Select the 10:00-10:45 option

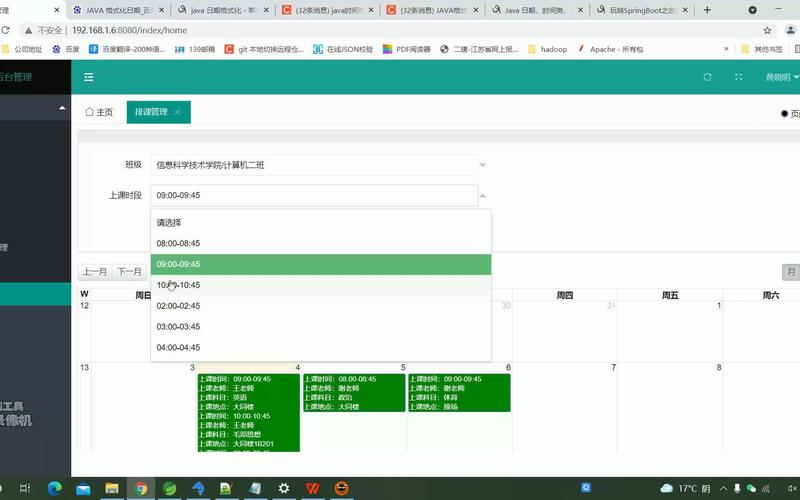(321, 285)
